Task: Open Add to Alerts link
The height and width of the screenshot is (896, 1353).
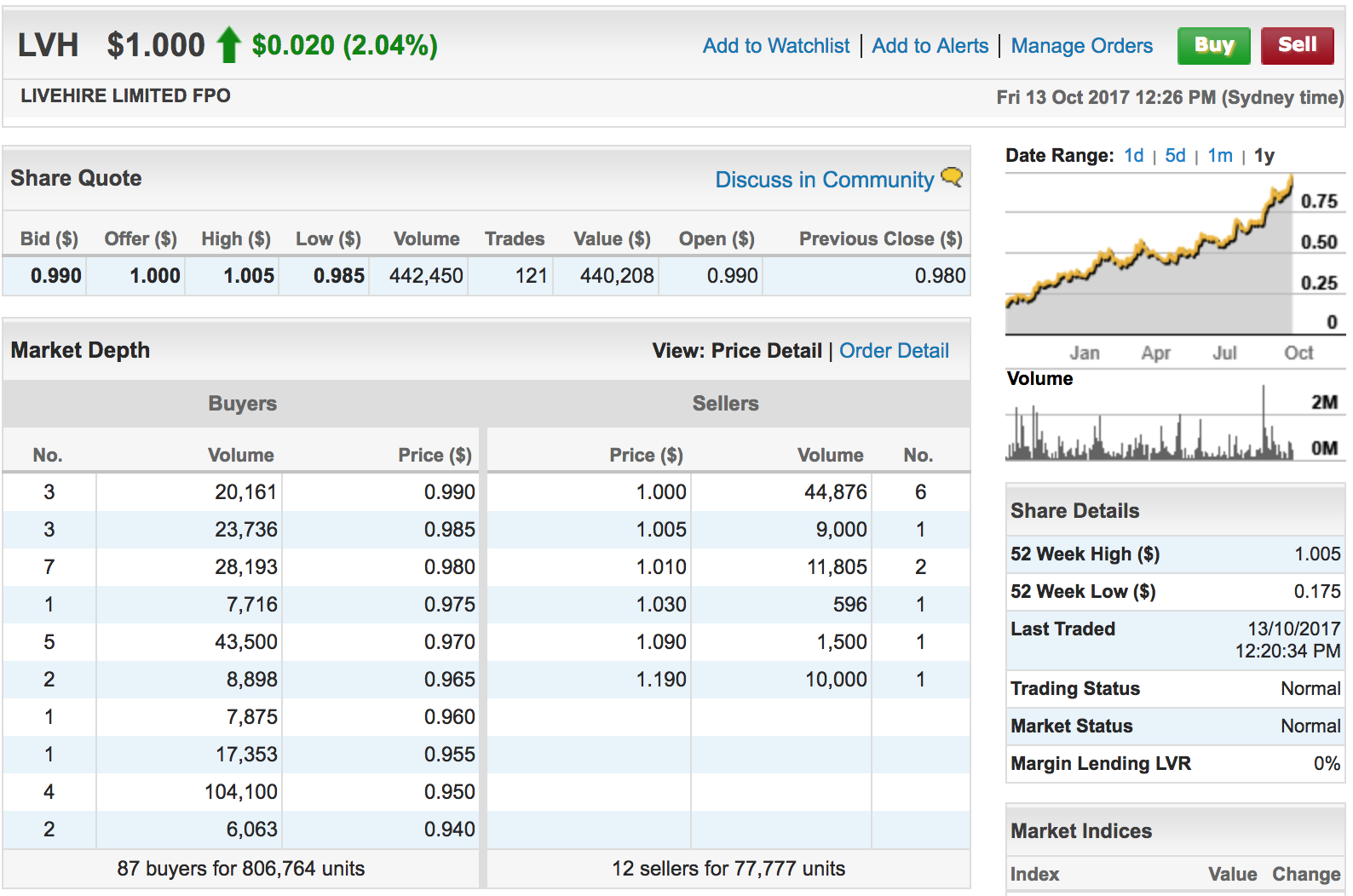Action: tap(930, 46)
